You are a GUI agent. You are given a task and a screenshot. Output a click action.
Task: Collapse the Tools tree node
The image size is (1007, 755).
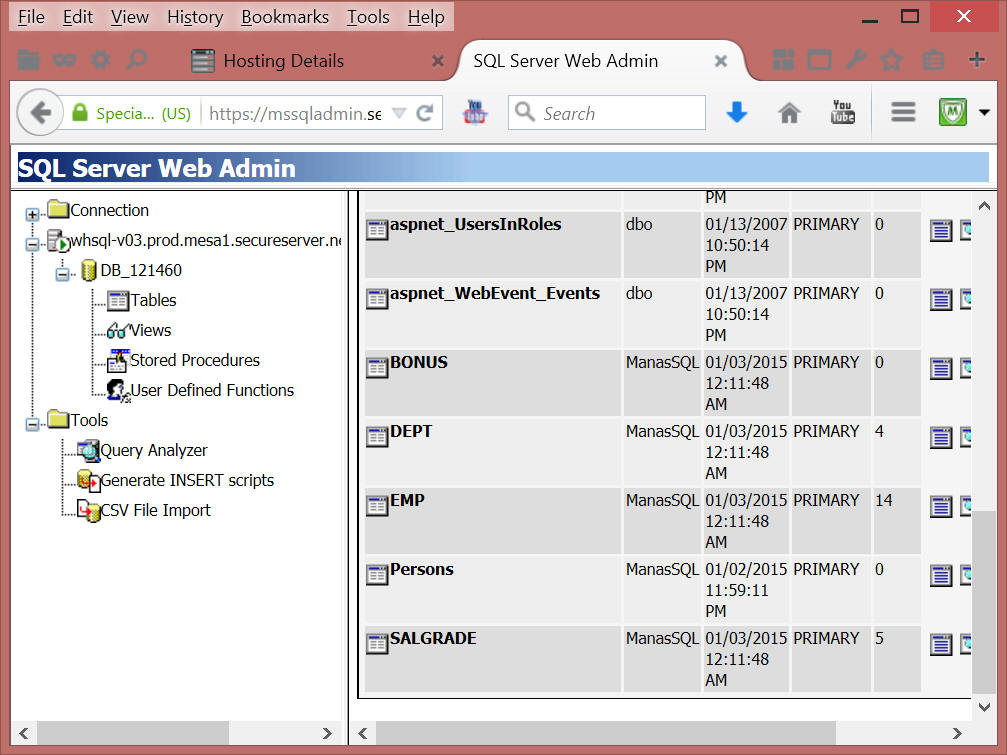click(32, 424)
